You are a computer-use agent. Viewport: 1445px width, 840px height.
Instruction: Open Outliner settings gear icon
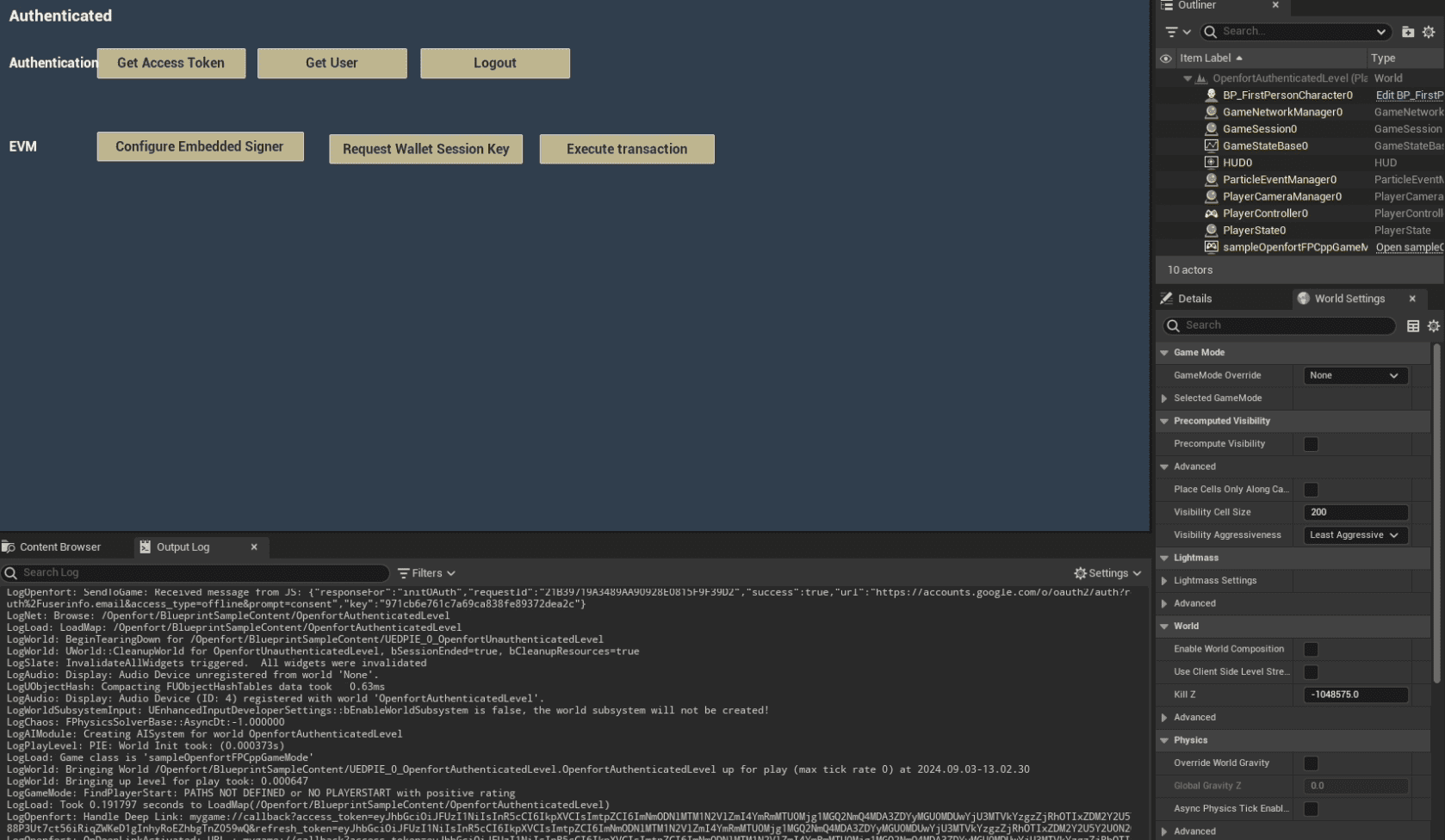(x=1429, y=32)
